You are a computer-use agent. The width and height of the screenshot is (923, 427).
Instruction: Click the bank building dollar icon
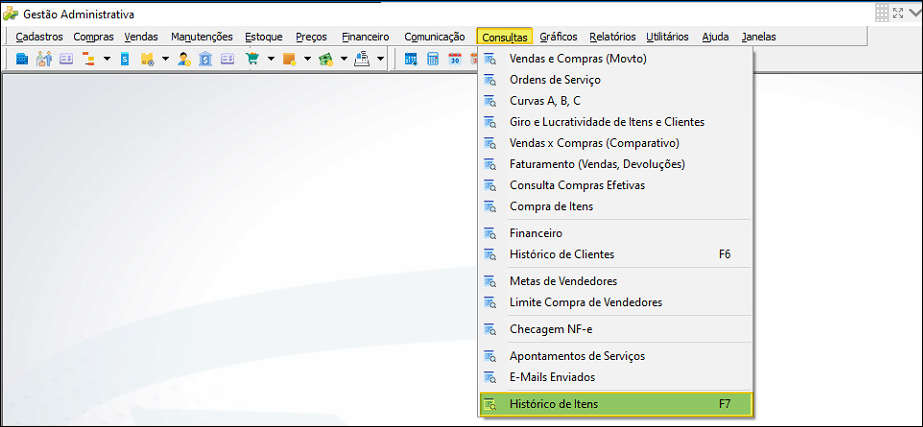pos(205,59)
